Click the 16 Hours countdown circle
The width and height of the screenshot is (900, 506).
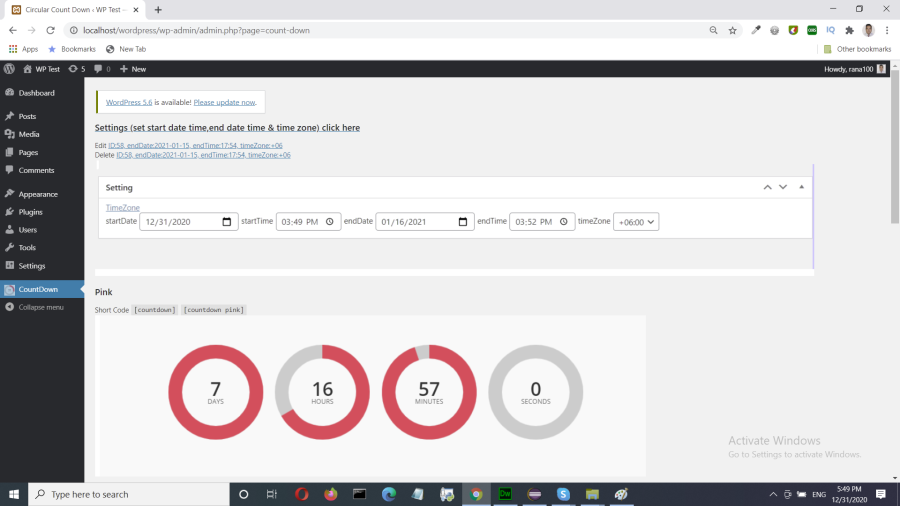323,392
